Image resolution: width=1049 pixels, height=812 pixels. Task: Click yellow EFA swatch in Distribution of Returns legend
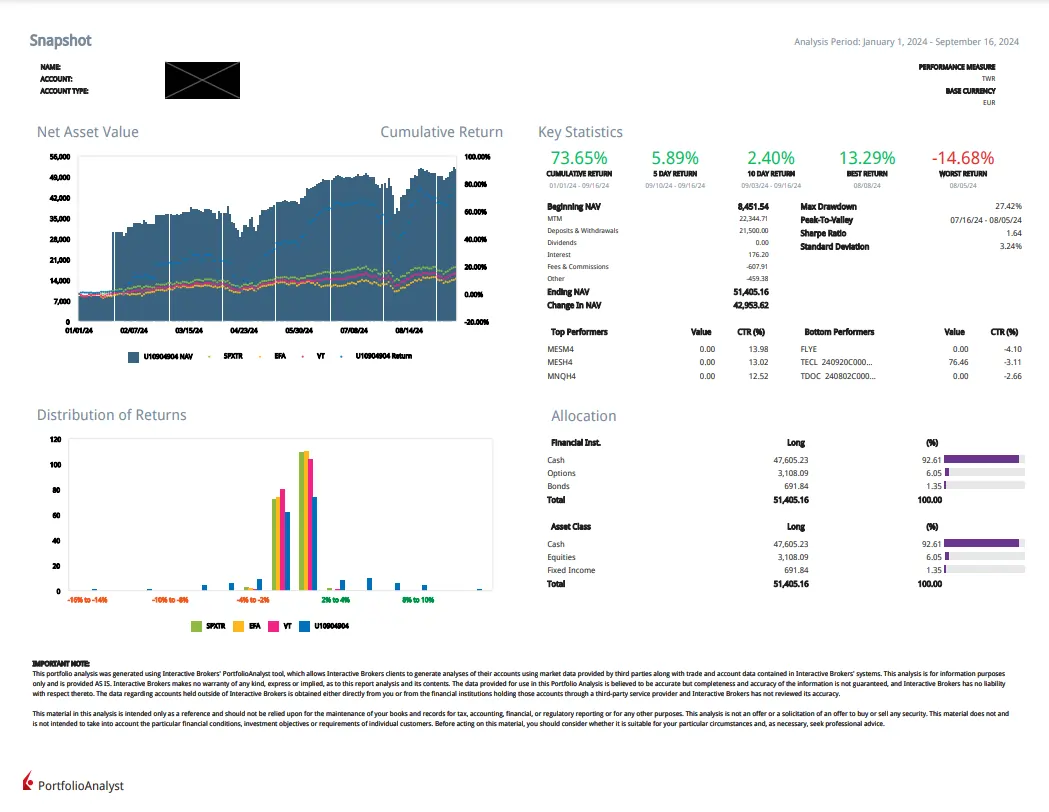(x=239, y=626)
